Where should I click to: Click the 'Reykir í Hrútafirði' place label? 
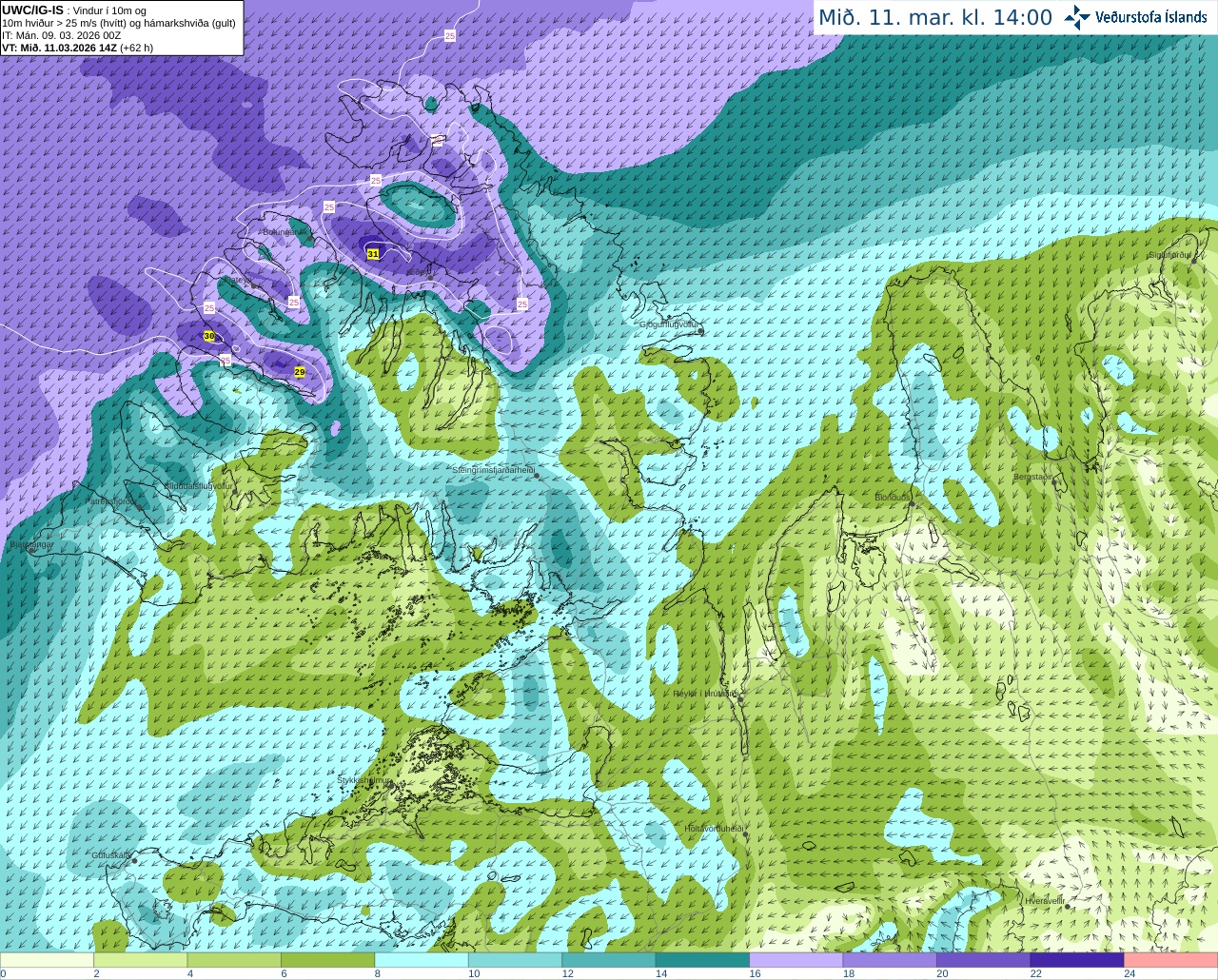pyautogui.click(x=706, y=694)
